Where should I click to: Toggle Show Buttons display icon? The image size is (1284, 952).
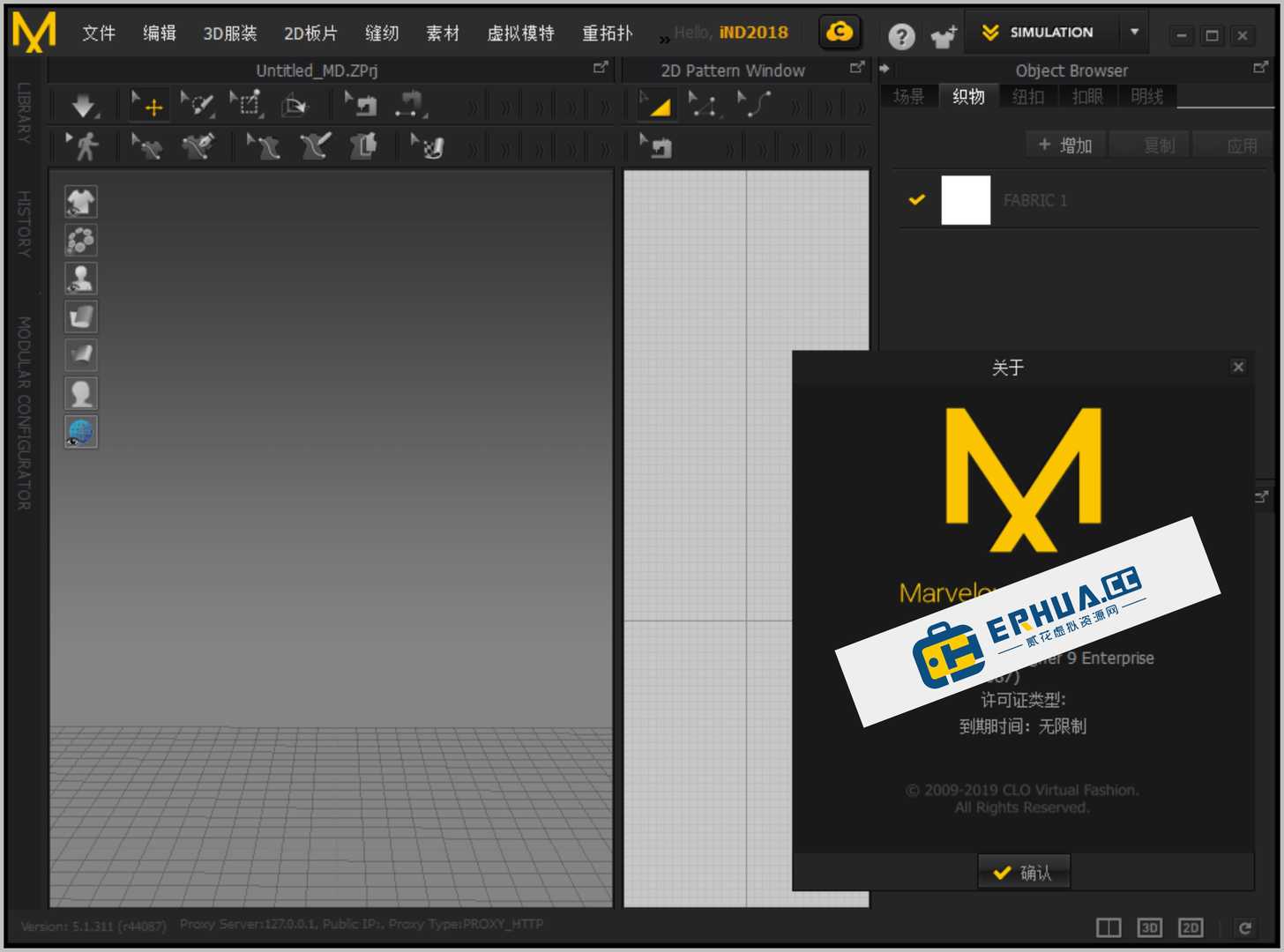coord(81,240)
